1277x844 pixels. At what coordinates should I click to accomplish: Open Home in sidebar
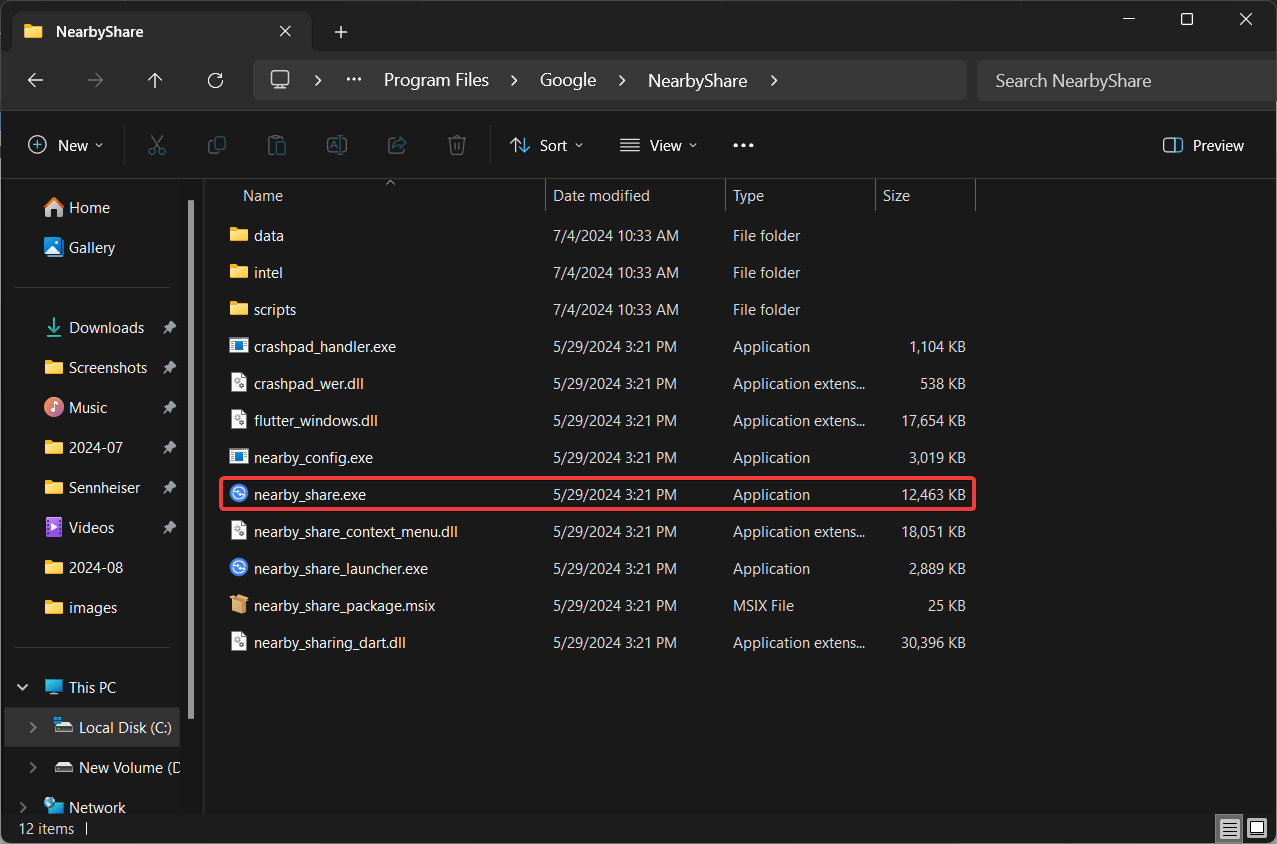(x=77, y=208)
